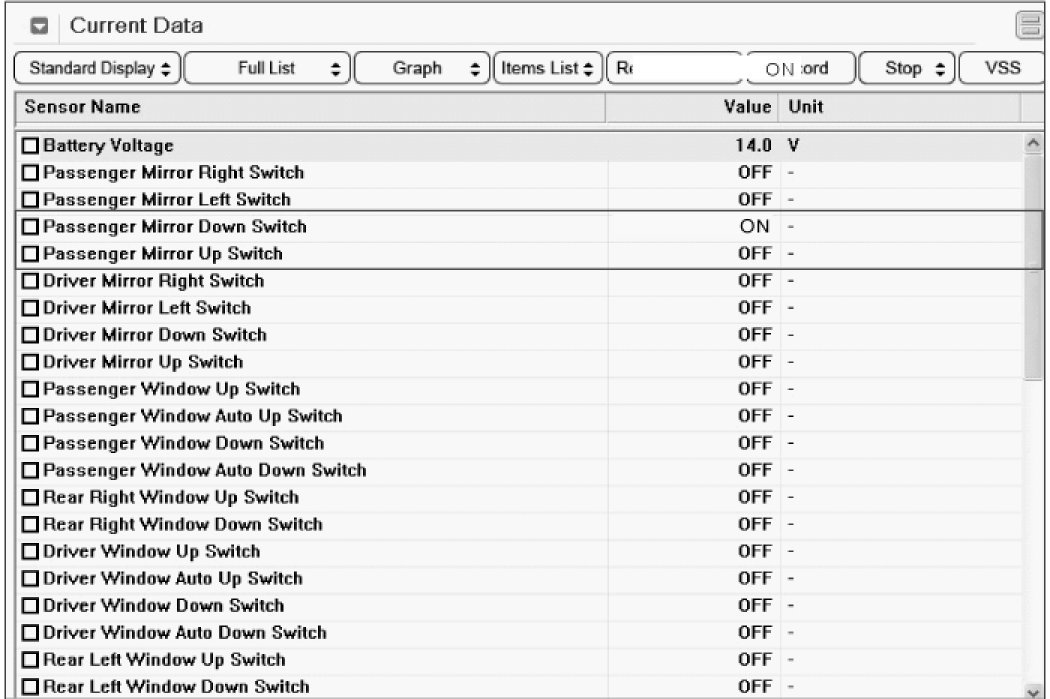Tick the Driver Window Up Switch checkbox
1050x699 pixels.
[30, 551]
